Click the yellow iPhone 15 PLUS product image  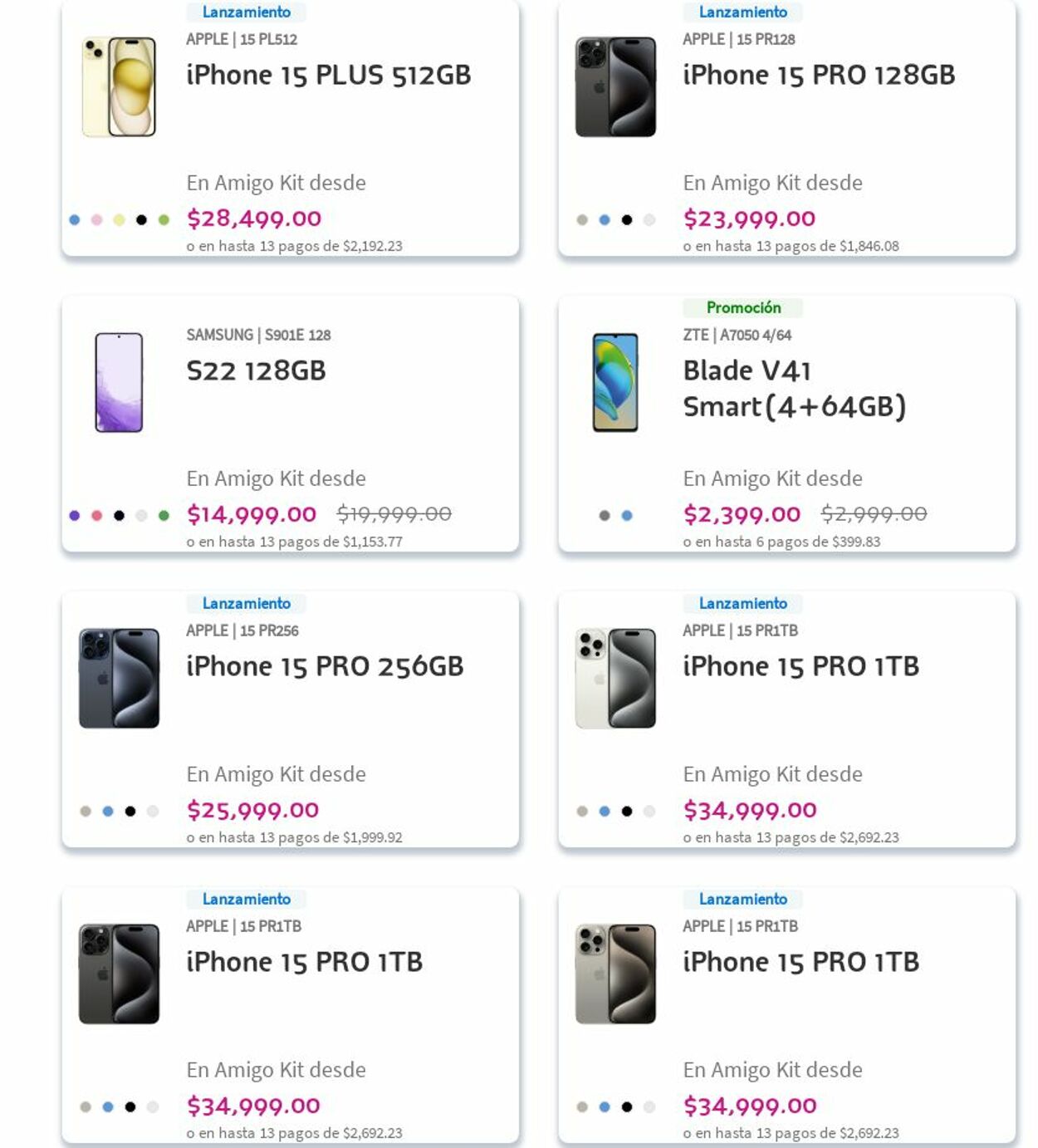[x=119, y=87]
